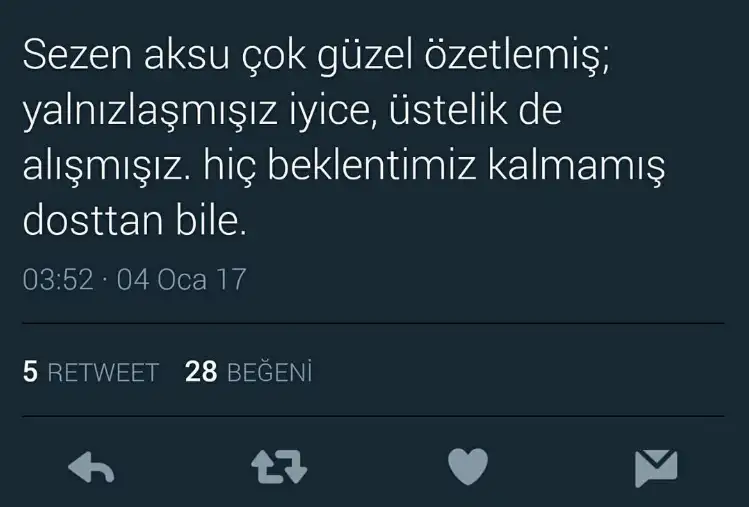This screenshot has width=749, height=507.
Task: Click the word "kalmamış" in the tweet
Action: click(x=576, y=167)
